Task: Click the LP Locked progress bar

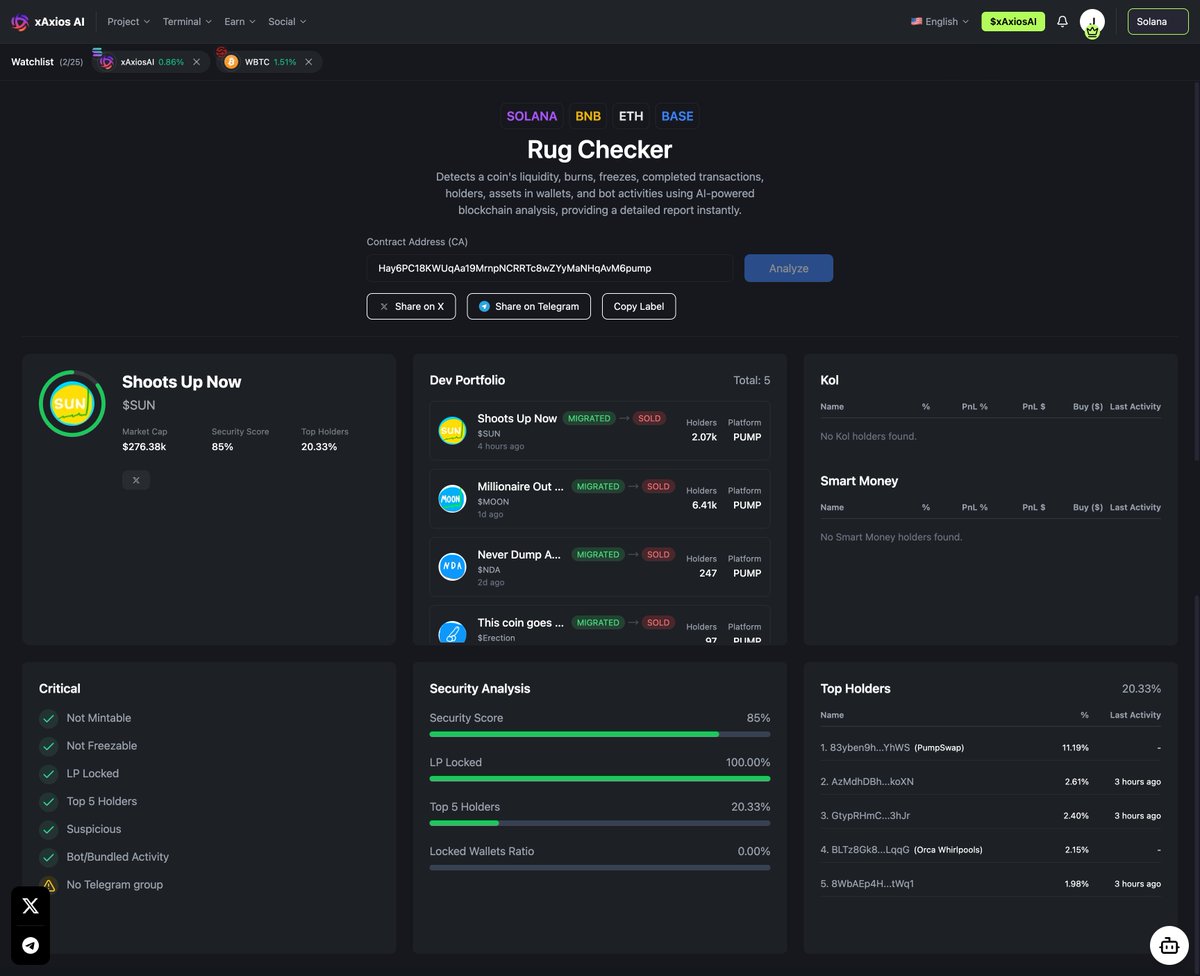Action: [x=600, y=778]
